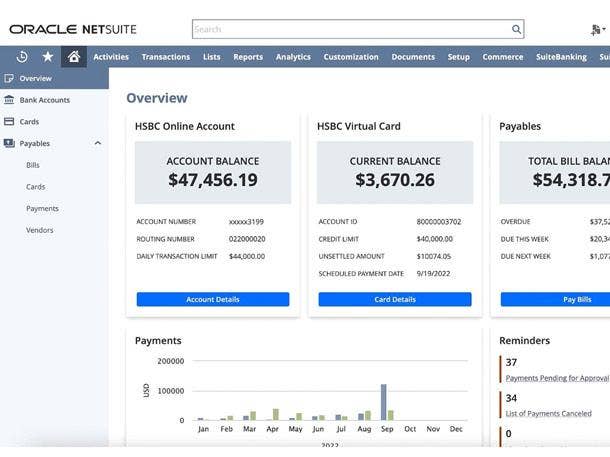Go to the Home house icon

point(73,57)
